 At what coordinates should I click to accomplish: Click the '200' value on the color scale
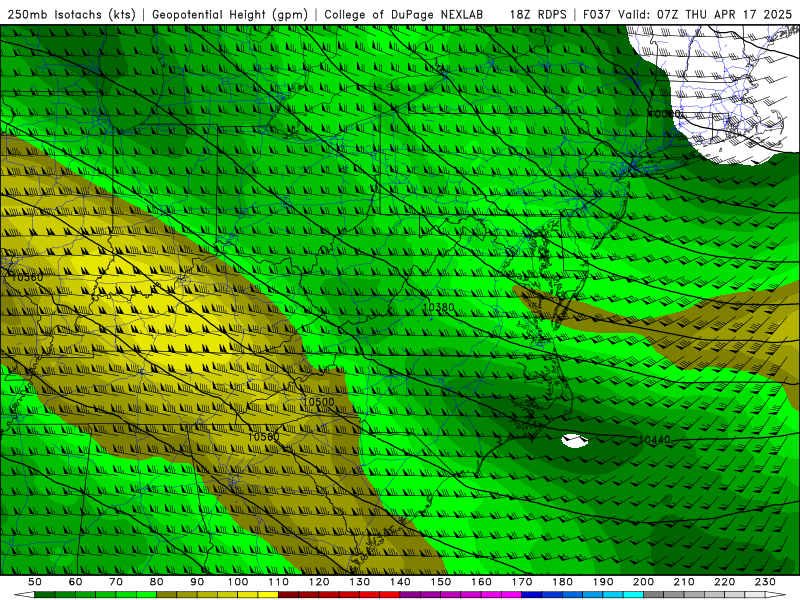643,582
